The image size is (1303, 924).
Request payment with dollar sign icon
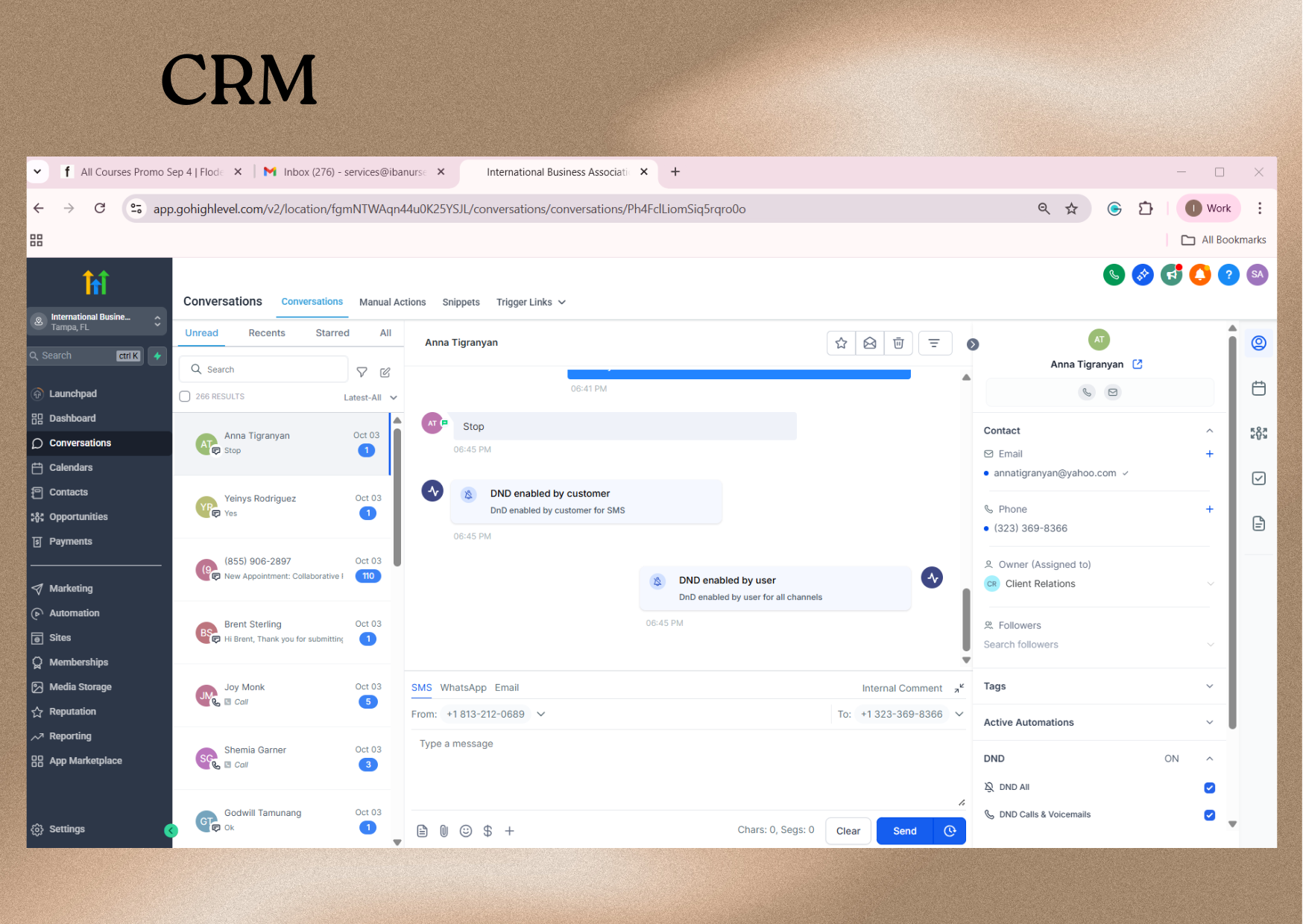point(488,831)
